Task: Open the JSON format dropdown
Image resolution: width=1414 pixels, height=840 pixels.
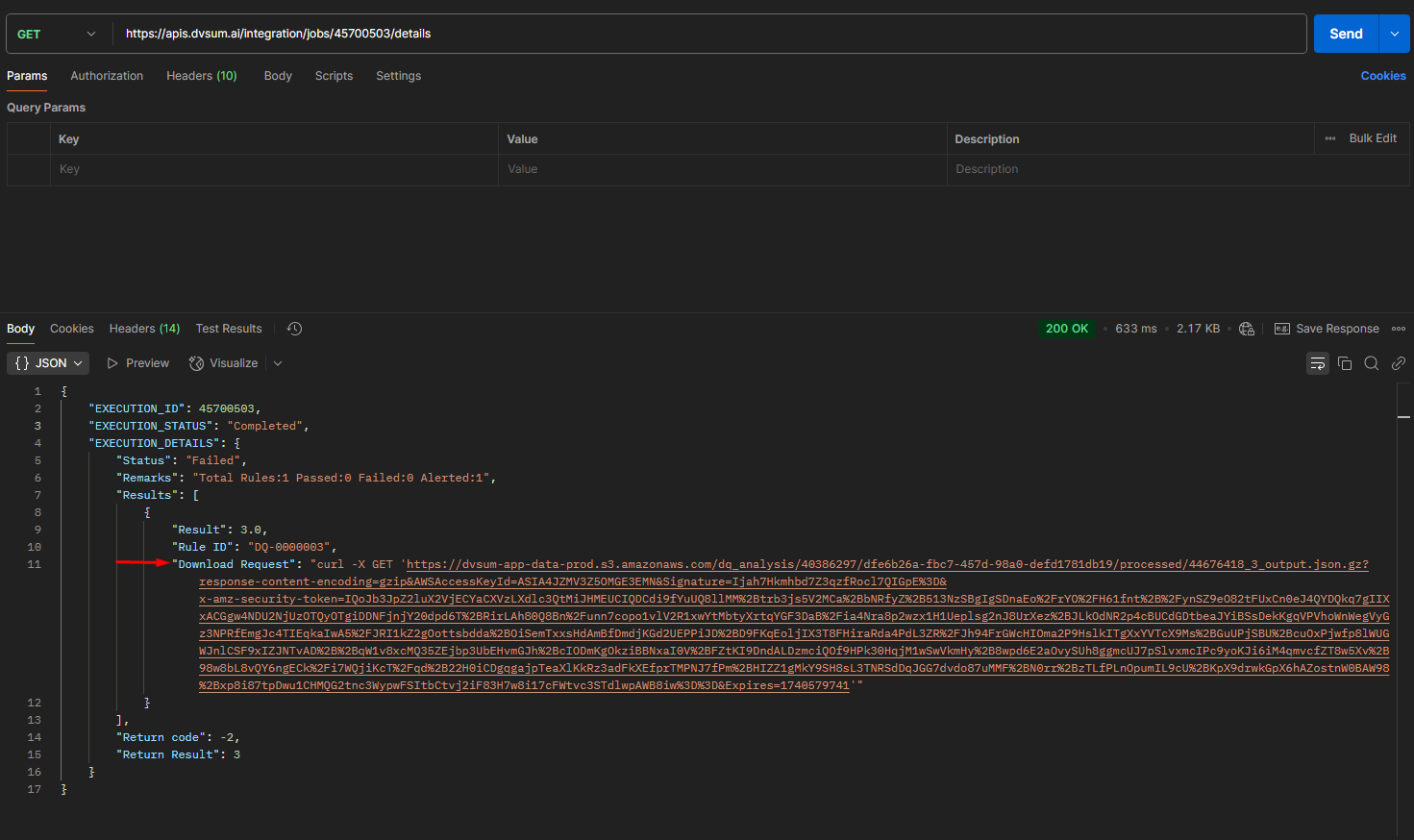Action: point(48,363)
